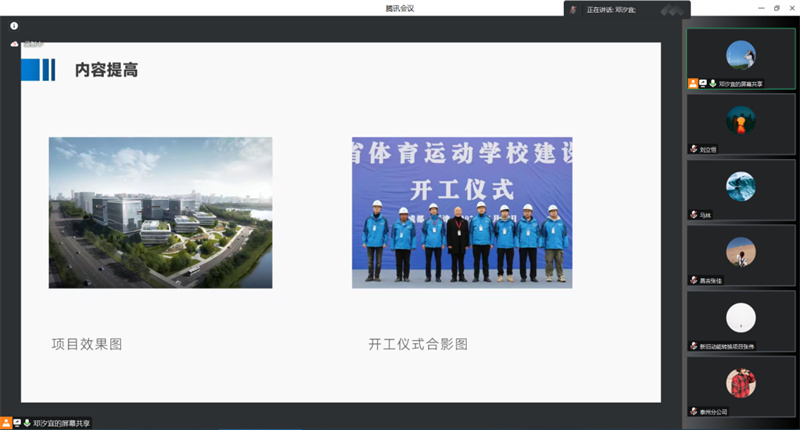Screen dimensions: 800x430
Task: Open the meeting info icon
Action: [14, 25]
